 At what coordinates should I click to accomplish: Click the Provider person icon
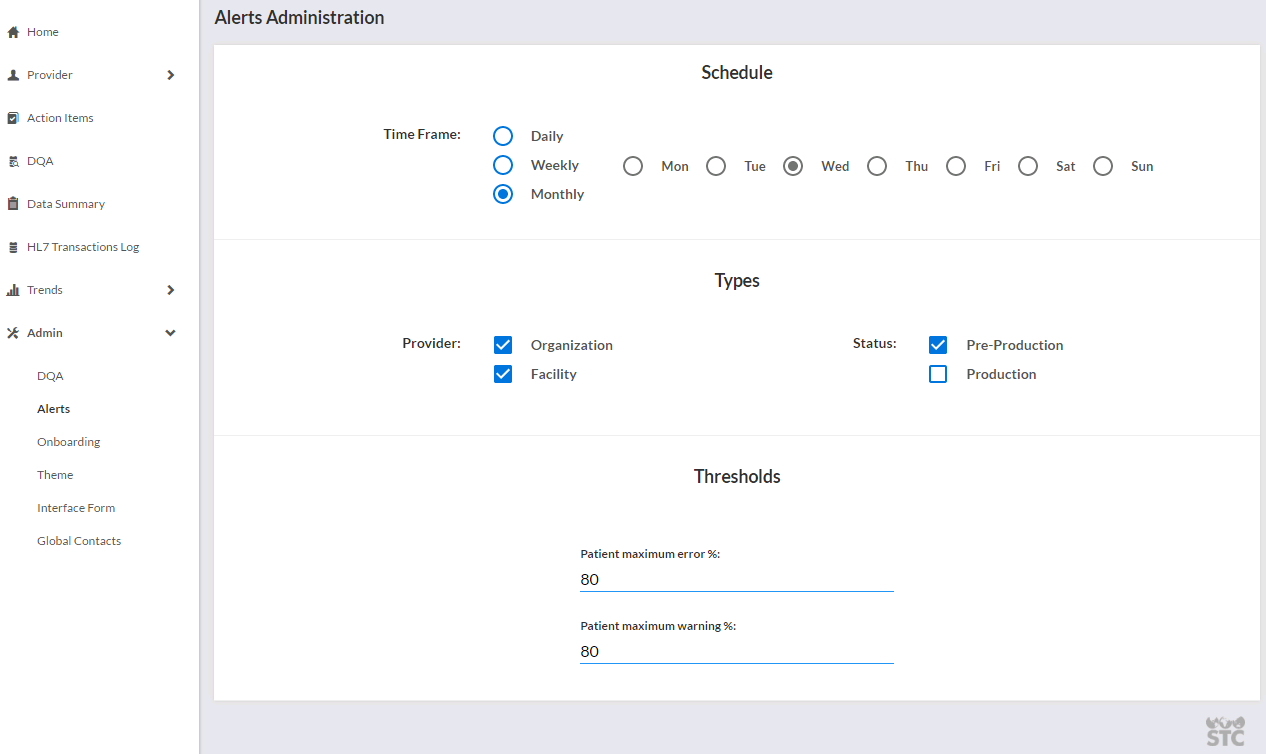pos(13,75)
